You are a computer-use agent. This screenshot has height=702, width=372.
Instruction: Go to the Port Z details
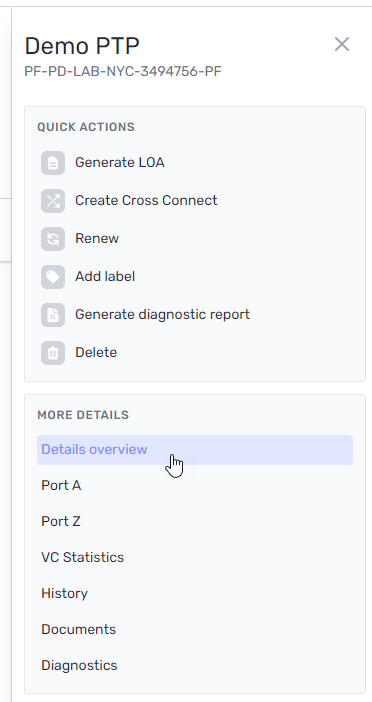click(61, 522)
